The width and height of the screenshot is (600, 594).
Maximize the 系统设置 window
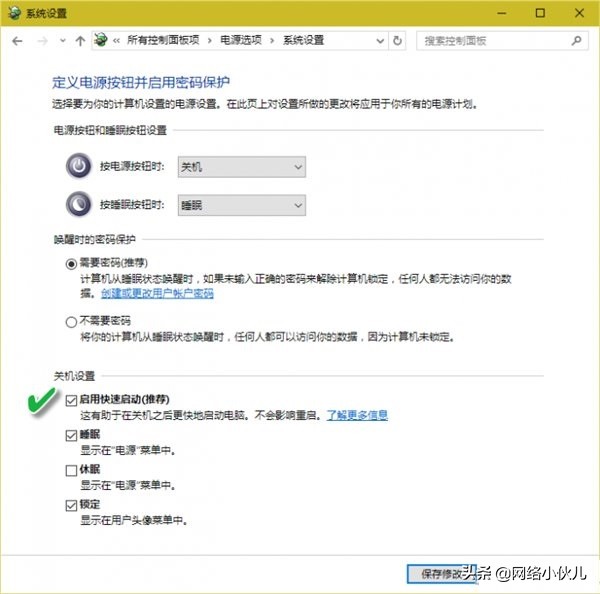point(540,13)
